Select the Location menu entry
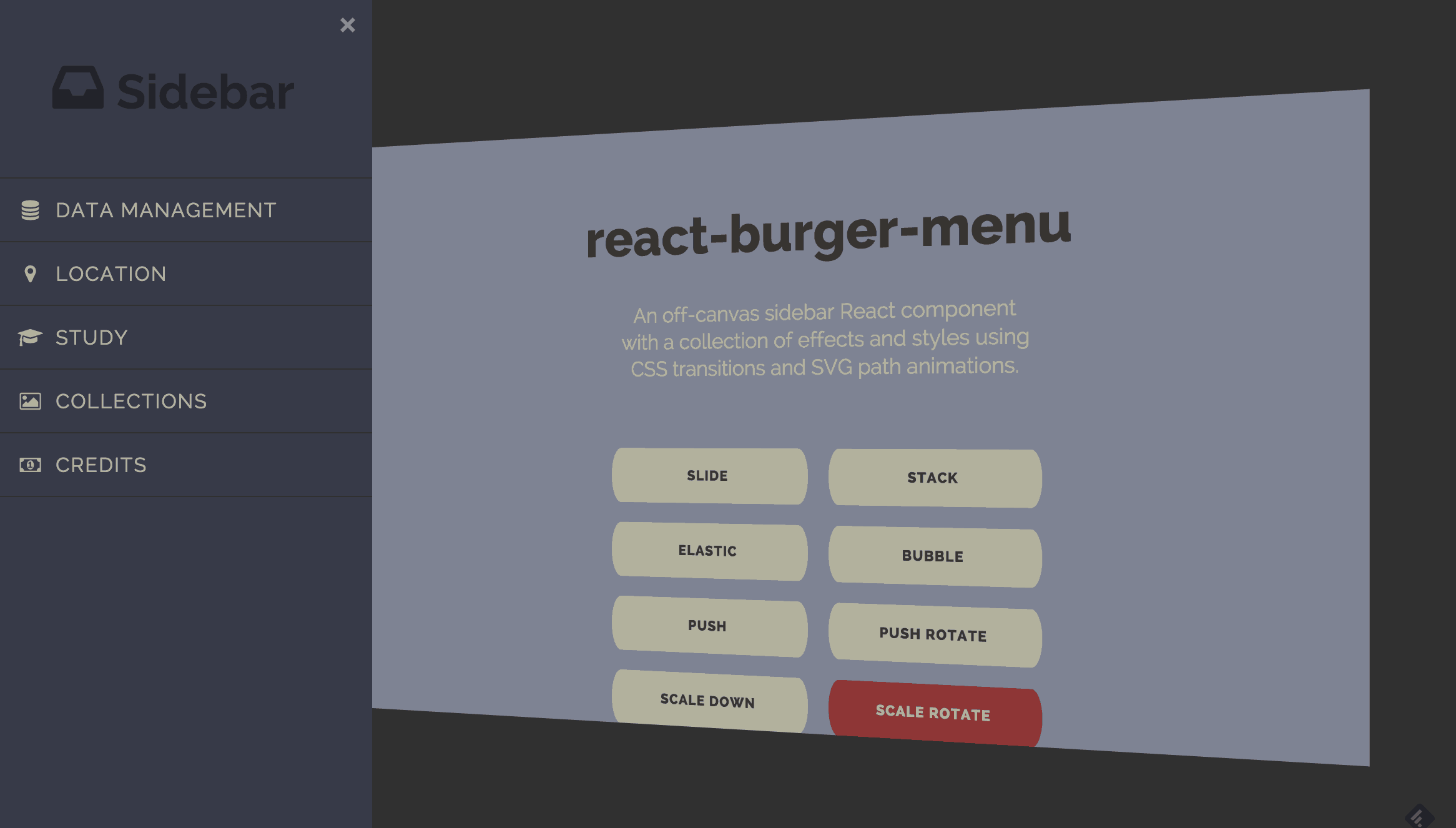This screenshot has width=1456, height=828. (186, 274)
